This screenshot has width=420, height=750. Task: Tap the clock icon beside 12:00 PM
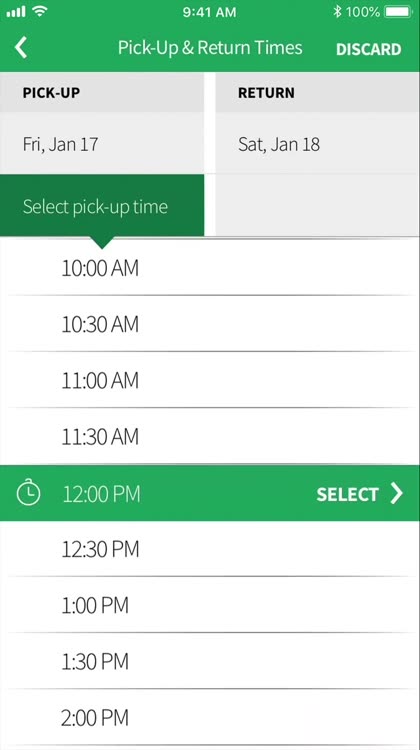[29, 493]
